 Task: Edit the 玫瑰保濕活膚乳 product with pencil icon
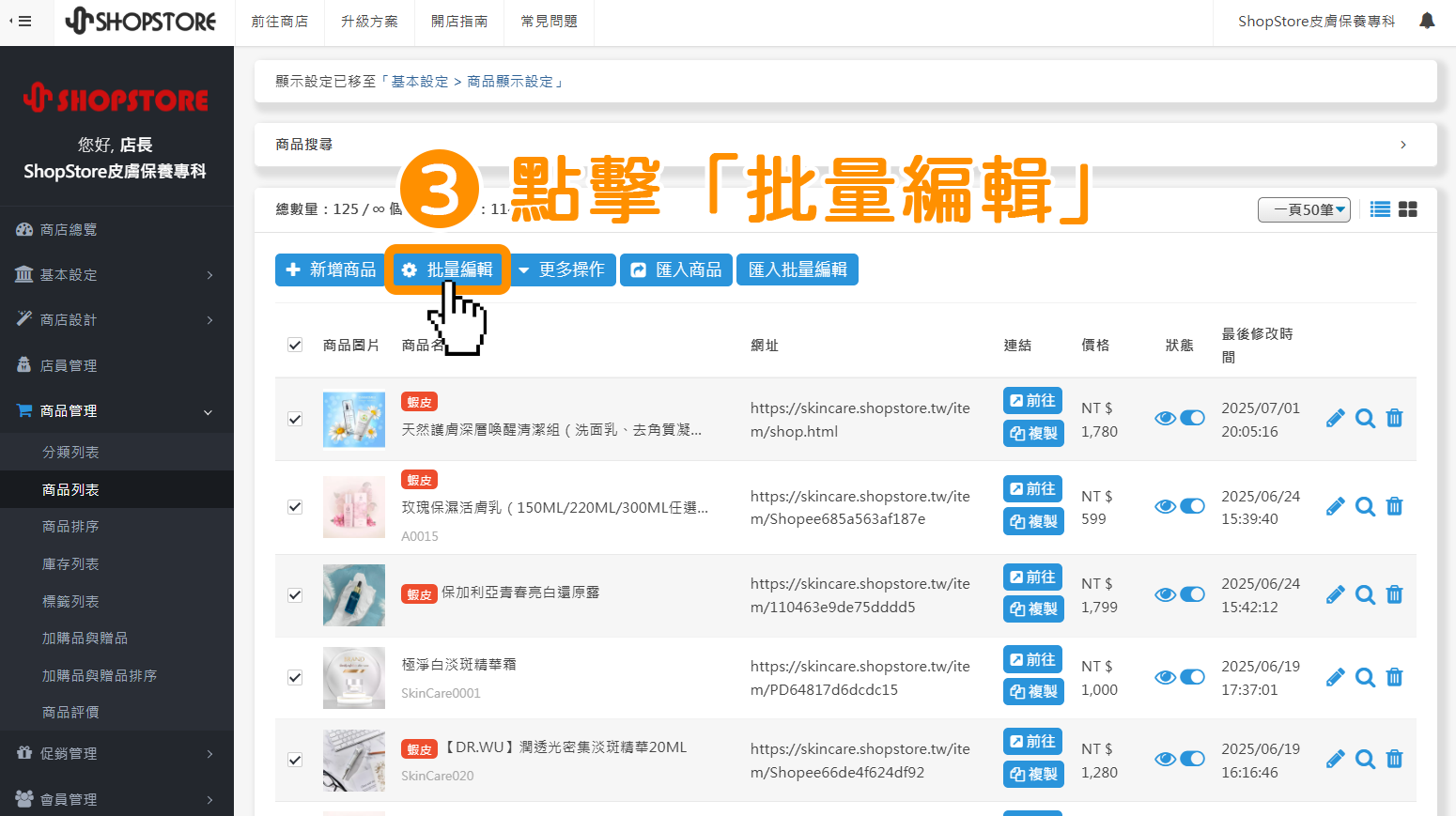pyautogui.click(x=1335, y=507)
